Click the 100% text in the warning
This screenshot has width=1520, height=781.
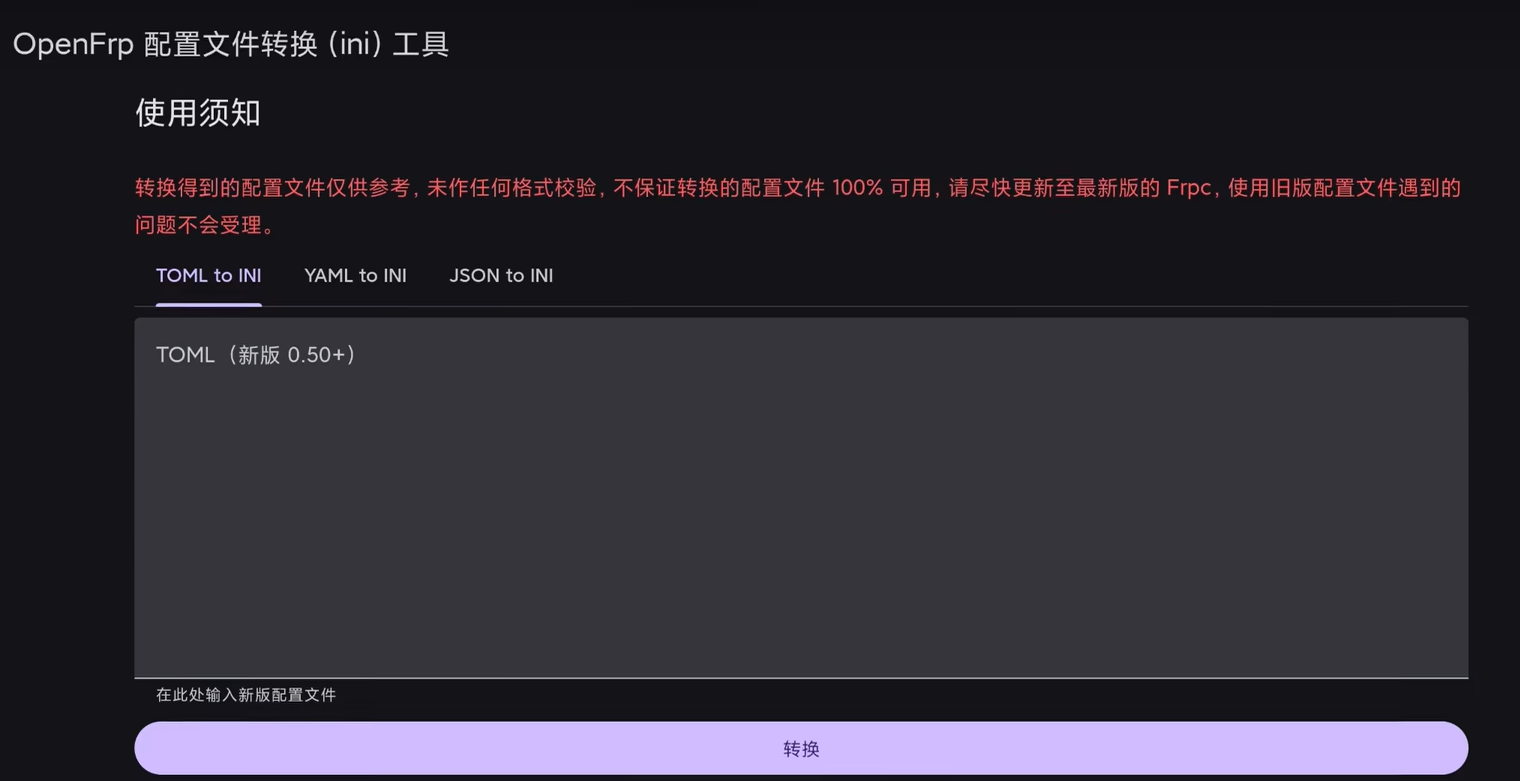click(x=857, y=188)
